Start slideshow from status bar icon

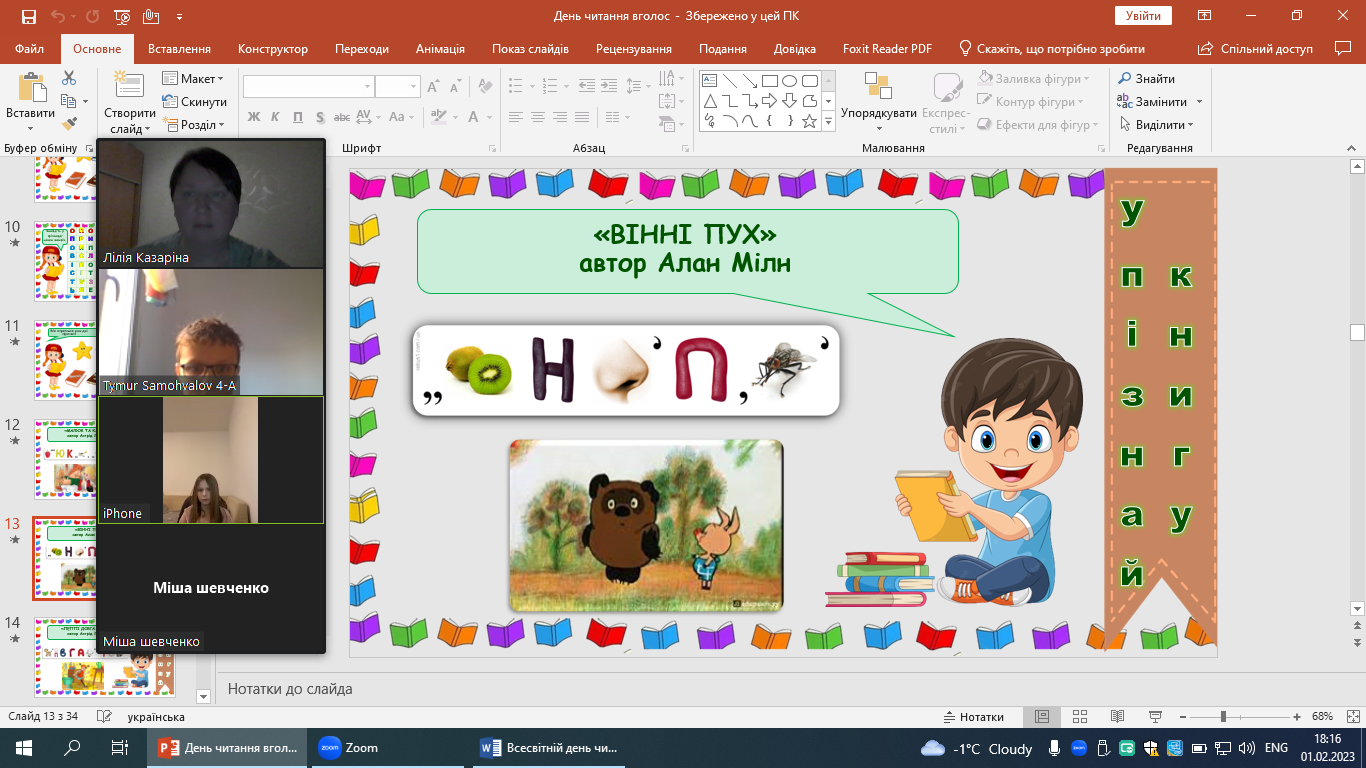point(1155,717)
